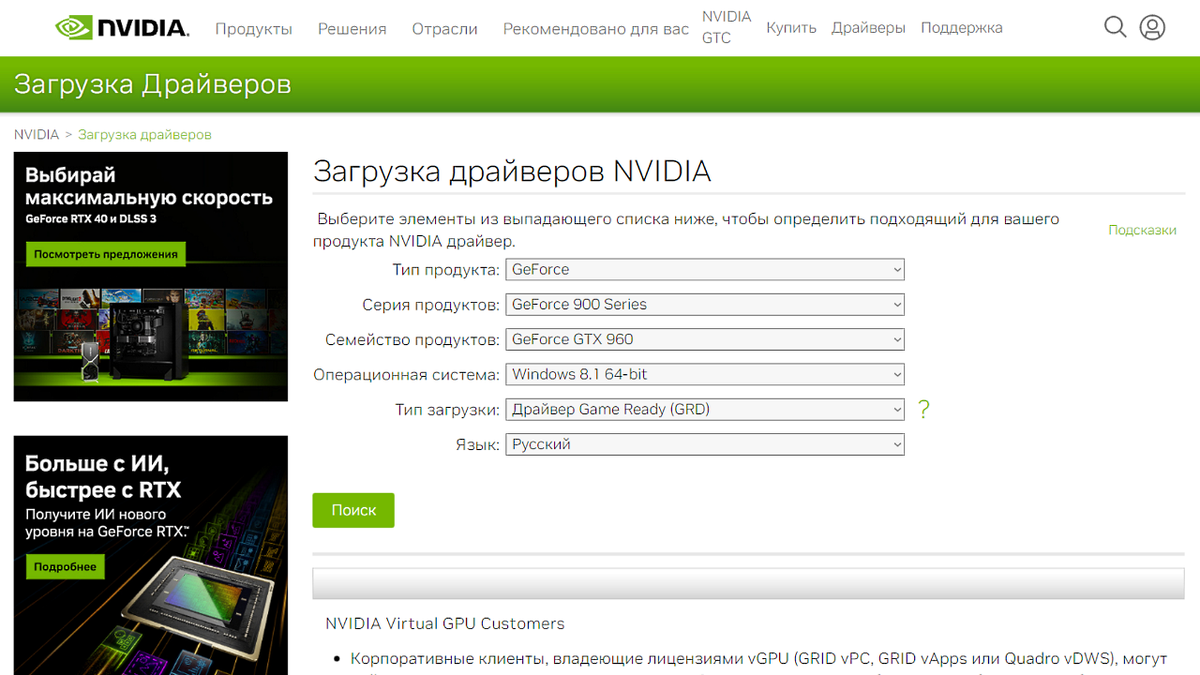The height and width of the screenshot is (675, 1200).
Task: Click the Загрузка драйверов breadcrumb
Action: click(x=145, y=134)
